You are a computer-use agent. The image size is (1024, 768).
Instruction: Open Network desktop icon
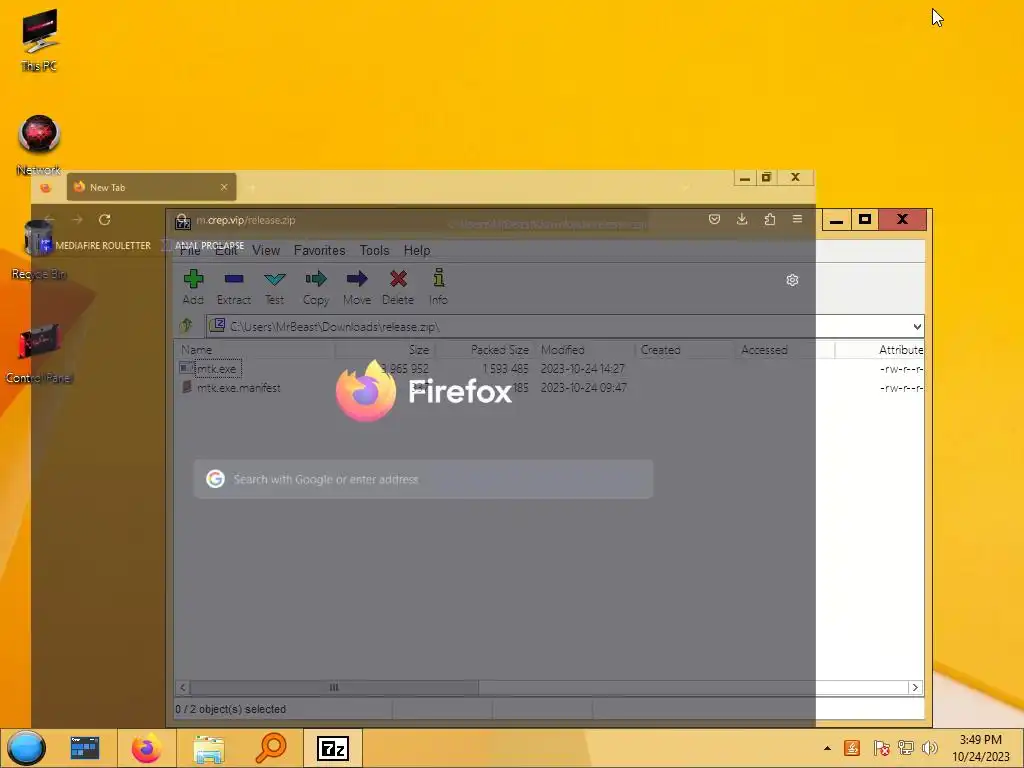pos(39,145)
